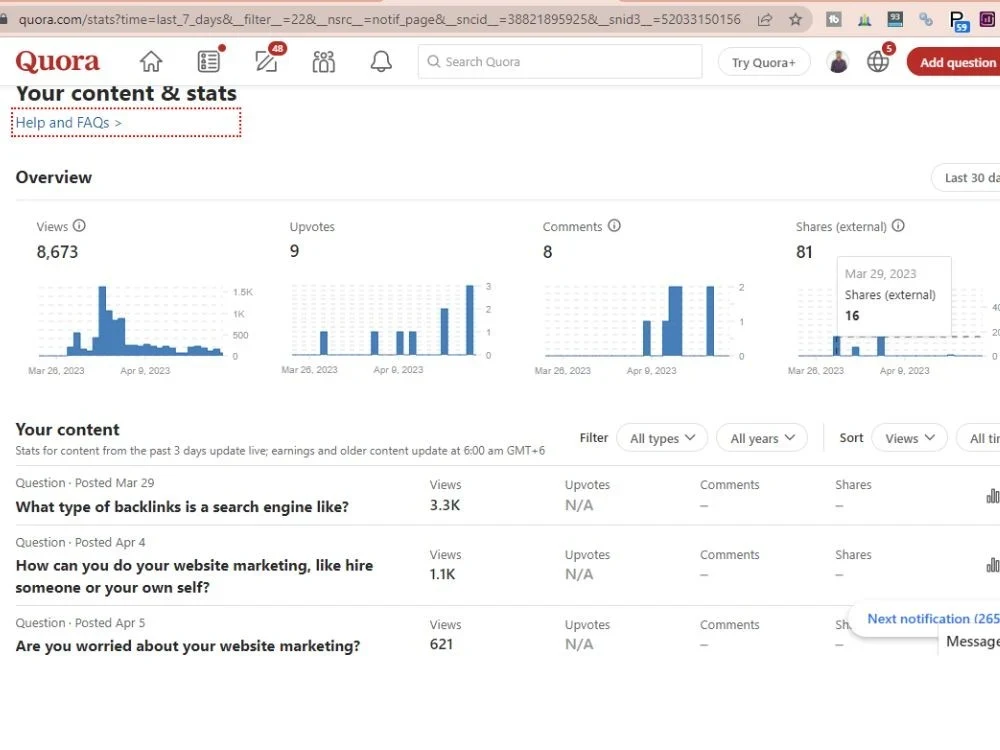Click the P extension icon with 59 badge
1000x750 pixels.
pyautogui.click(x=959, y=21)
